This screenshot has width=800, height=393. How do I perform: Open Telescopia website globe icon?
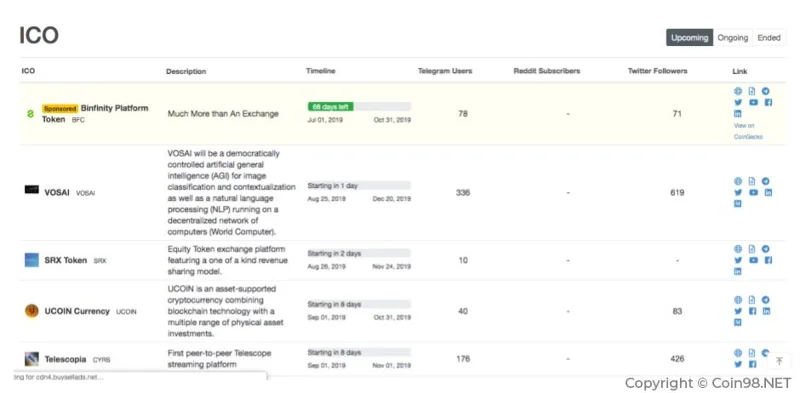[x=738, y=353]
